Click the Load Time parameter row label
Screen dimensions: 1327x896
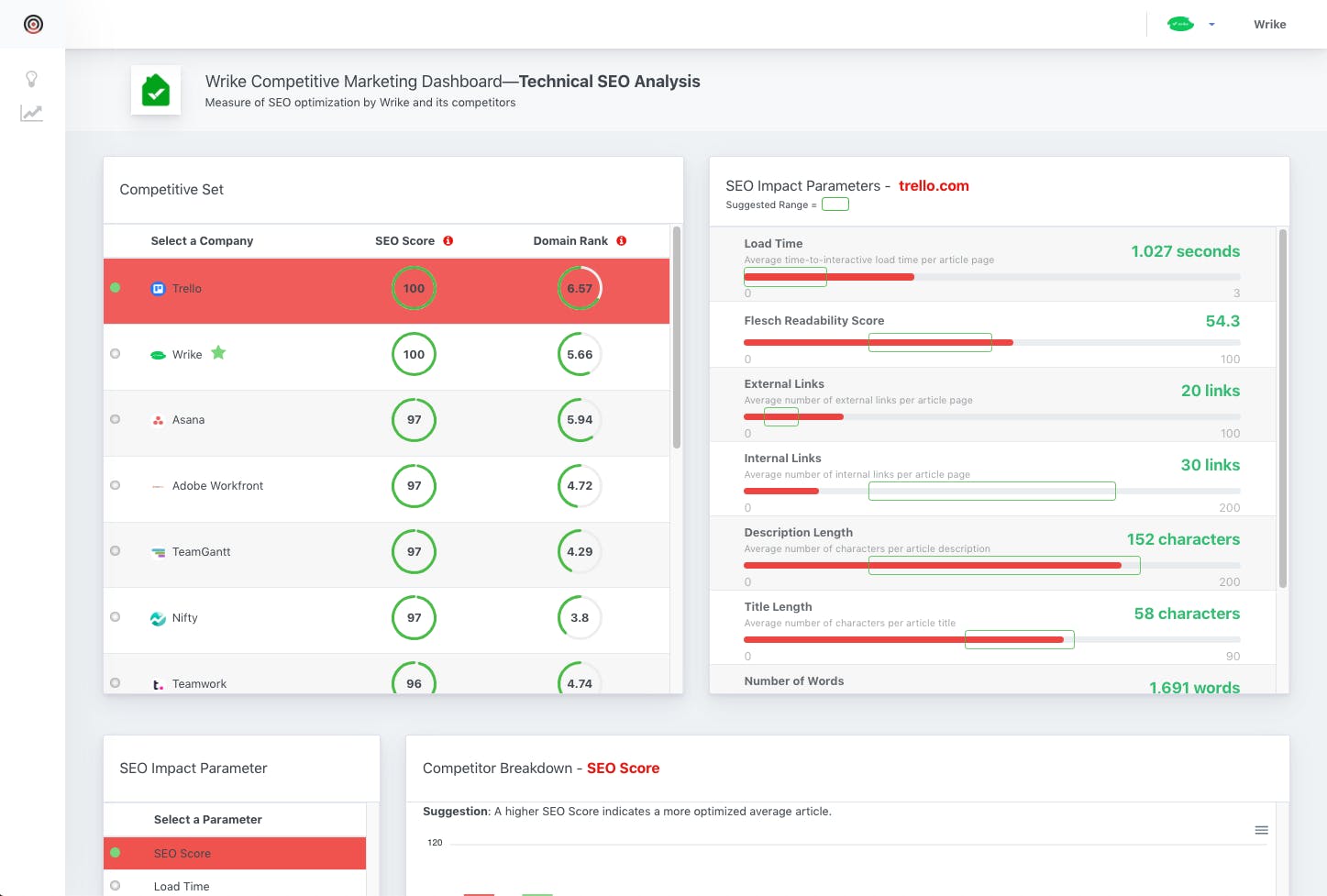click(x=181, y=887)
